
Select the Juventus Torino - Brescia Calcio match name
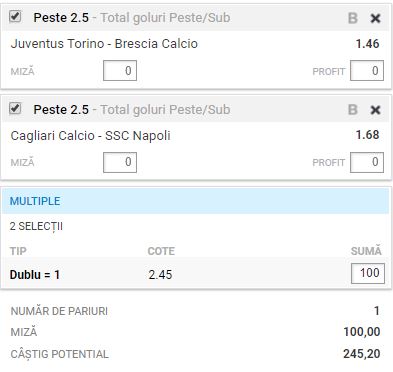click(x=104, y=44)
